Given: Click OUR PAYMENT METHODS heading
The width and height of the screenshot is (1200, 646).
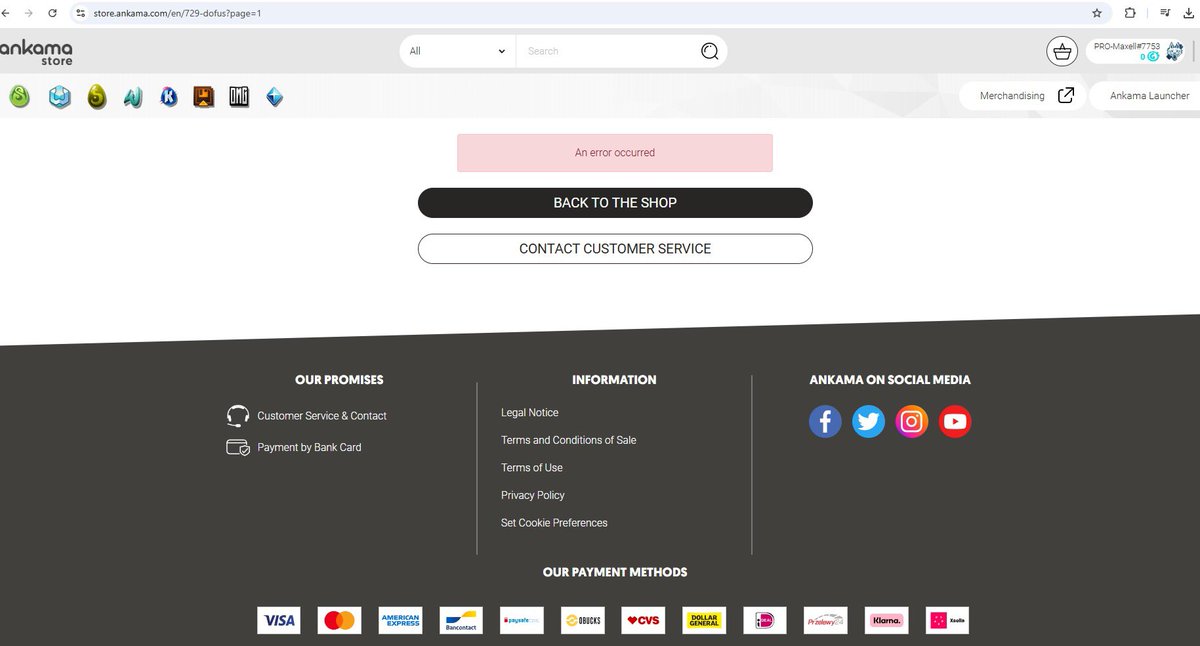Looking at the screenshot, I should click(615, 573).
